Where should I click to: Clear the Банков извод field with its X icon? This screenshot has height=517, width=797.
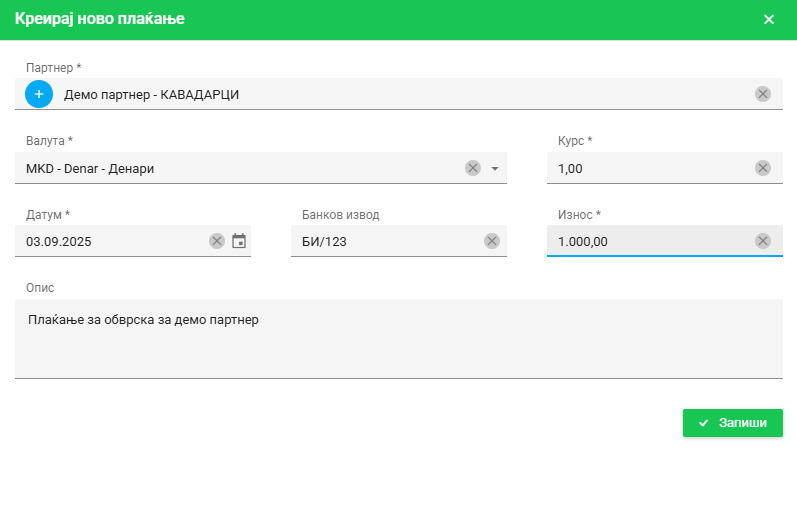tap(491, 241)
